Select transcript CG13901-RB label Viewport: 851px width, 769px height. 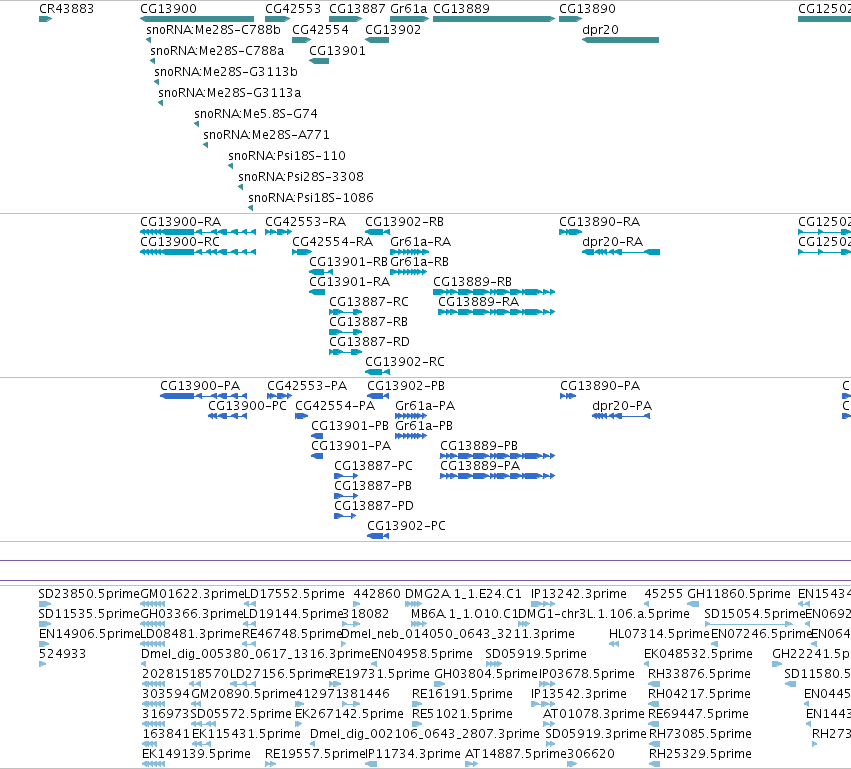[x=348, y=262]
